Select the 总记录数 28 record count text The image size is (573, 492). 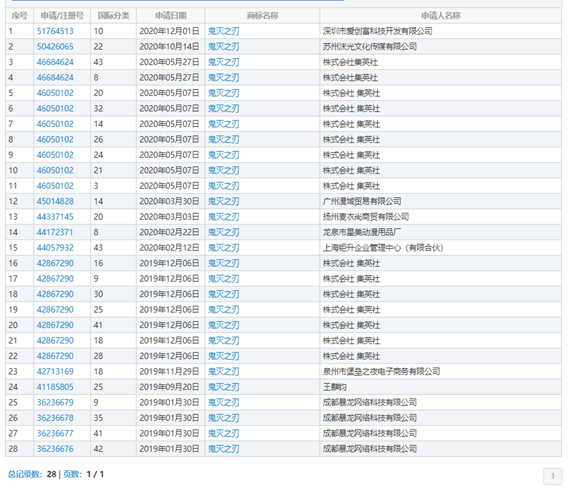click(32, 474)
